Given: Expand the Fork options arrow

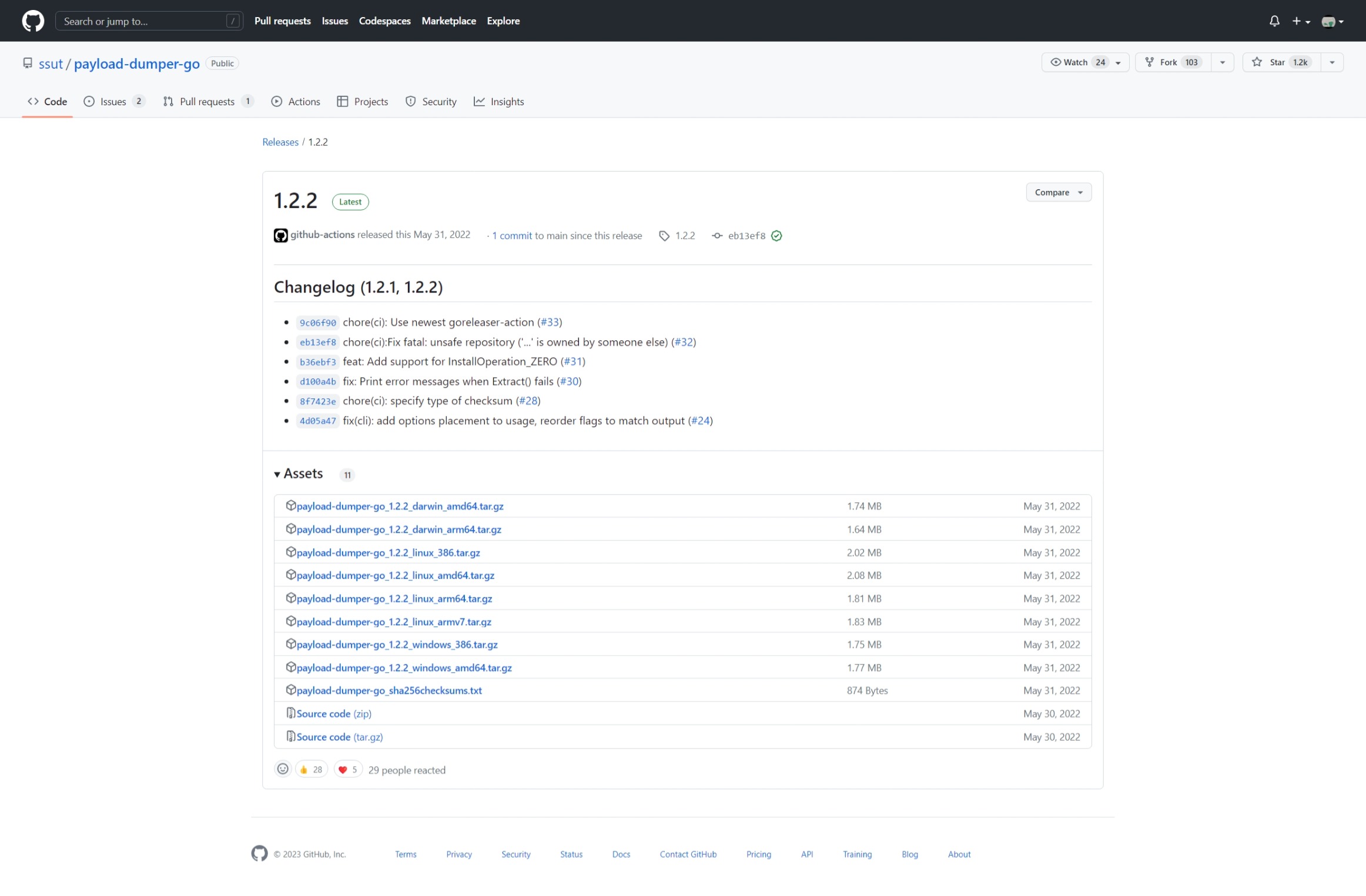Looking at the screenshot, I should (1222, 62).
